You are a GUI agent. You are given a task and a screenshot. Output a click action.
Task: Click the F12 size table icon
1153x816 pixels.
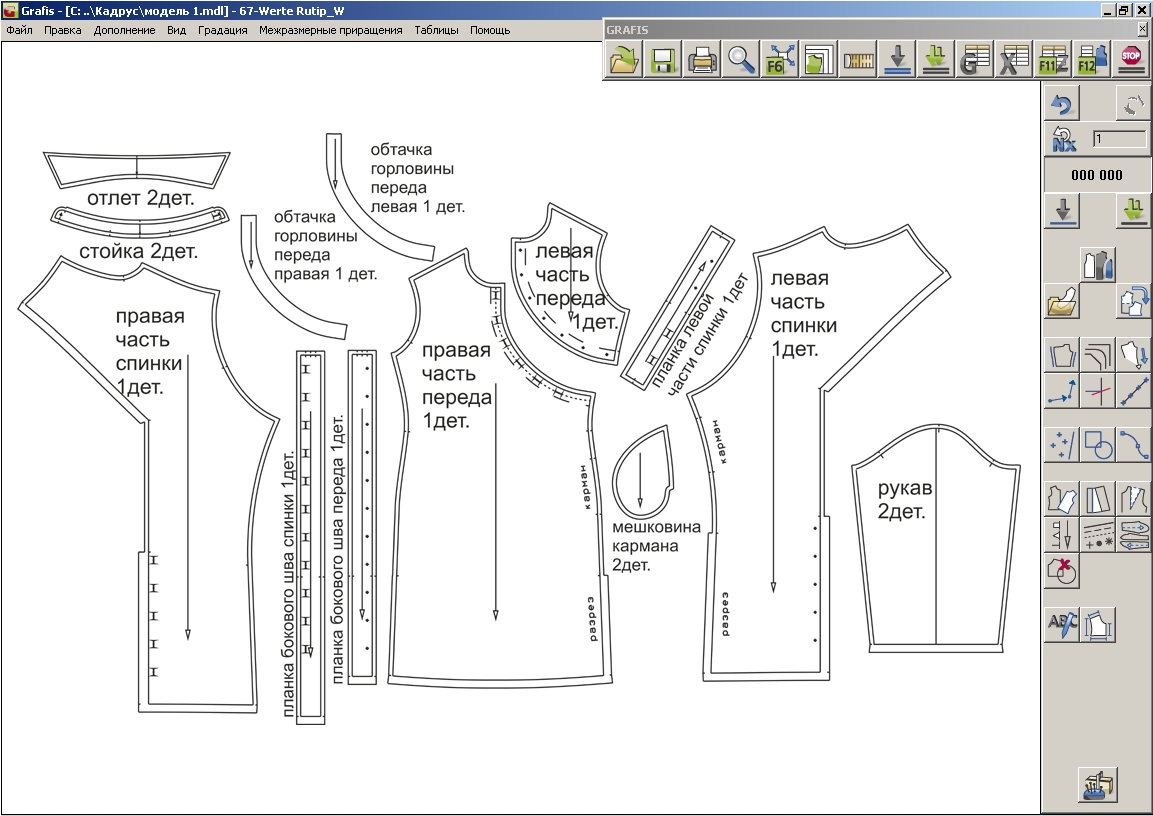click(x=1091, y=60)
